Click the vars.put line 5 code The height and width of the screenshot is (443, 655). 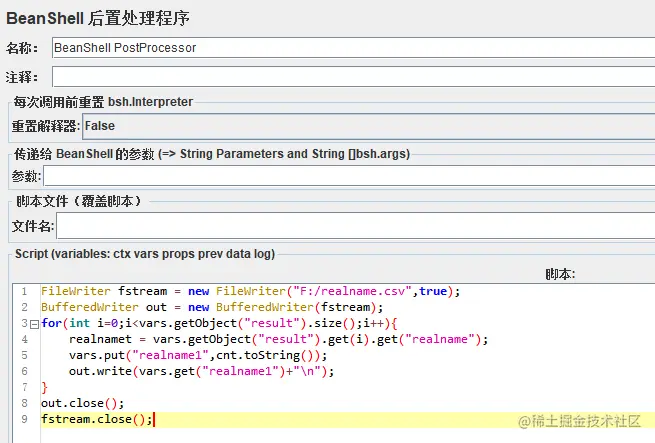point(198,355)
